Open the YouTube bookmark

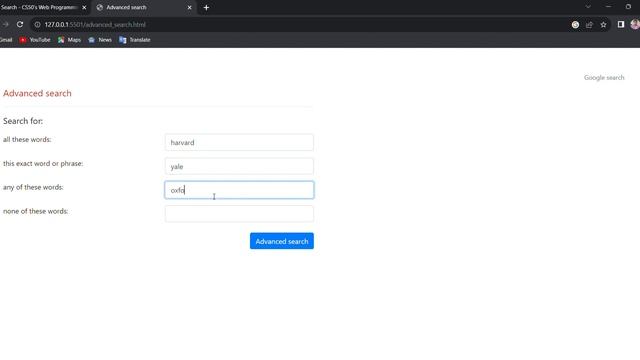pos(35,40)
